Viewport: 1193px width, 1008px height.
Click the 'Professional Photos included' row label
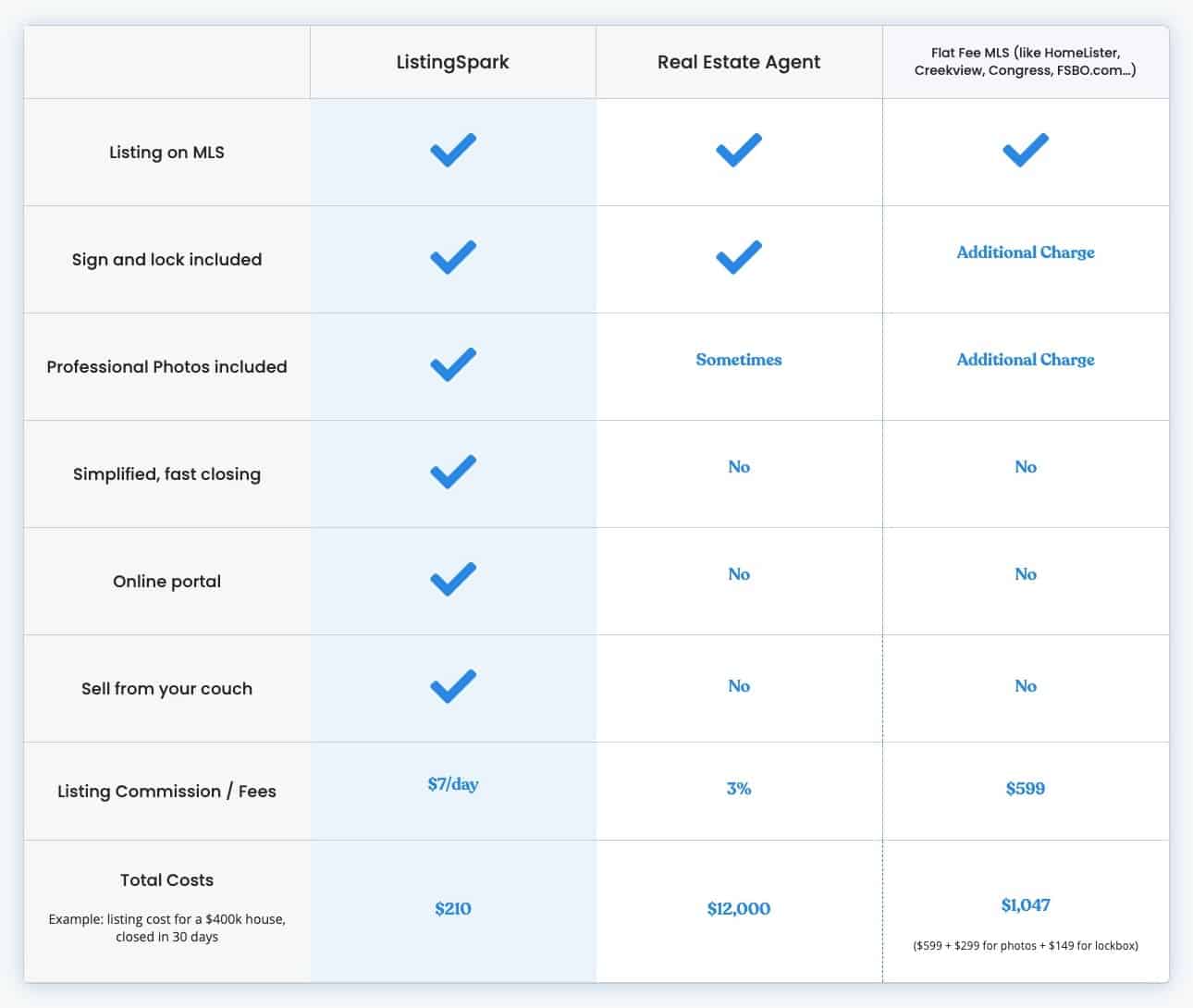(166, 367)
